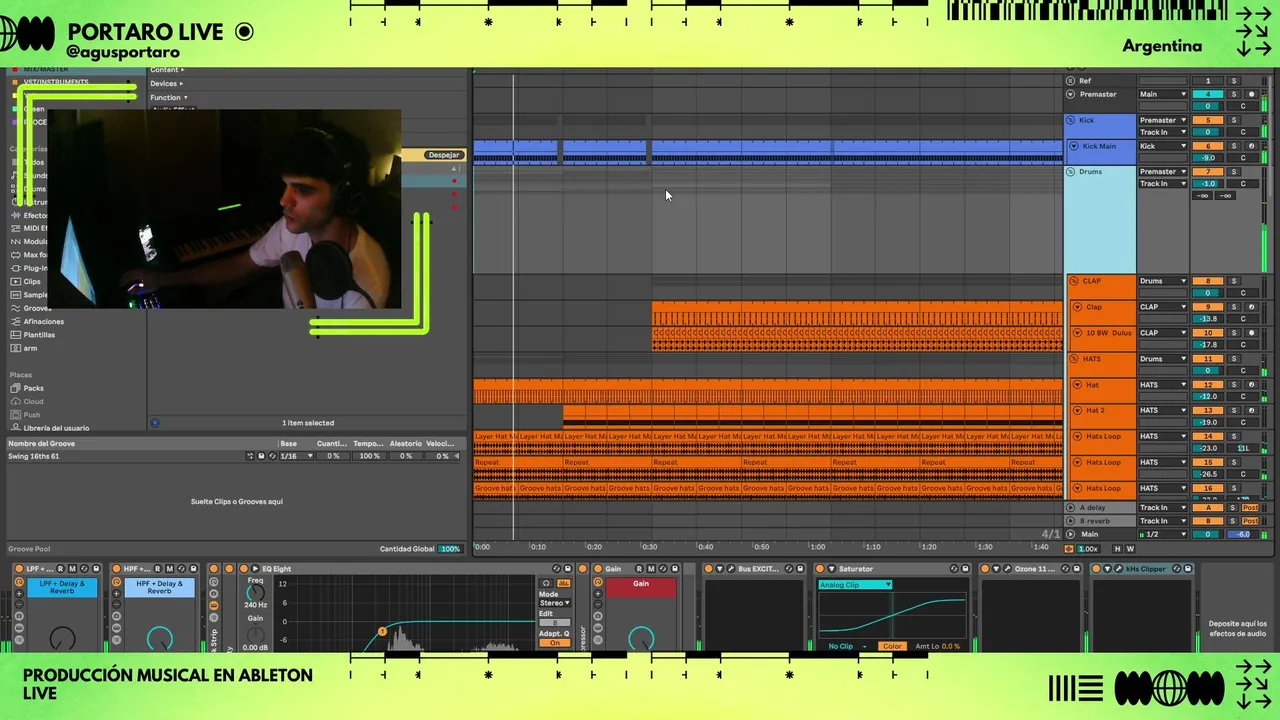Arm the Kick Main track for recording
Screen dimensions: 1280x720
coord(1251,146)
